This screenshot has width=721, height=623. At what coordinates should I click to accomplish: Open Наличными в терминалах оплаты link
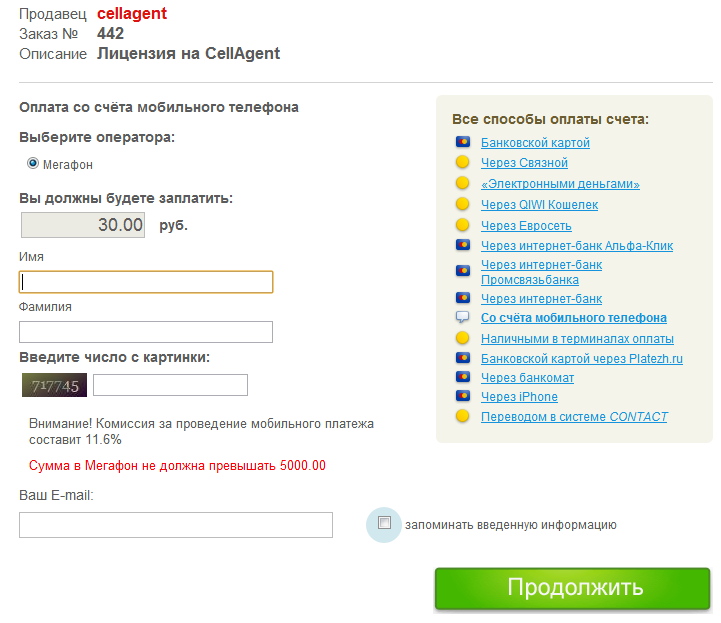pyautogui.click(x=577, y=339)
